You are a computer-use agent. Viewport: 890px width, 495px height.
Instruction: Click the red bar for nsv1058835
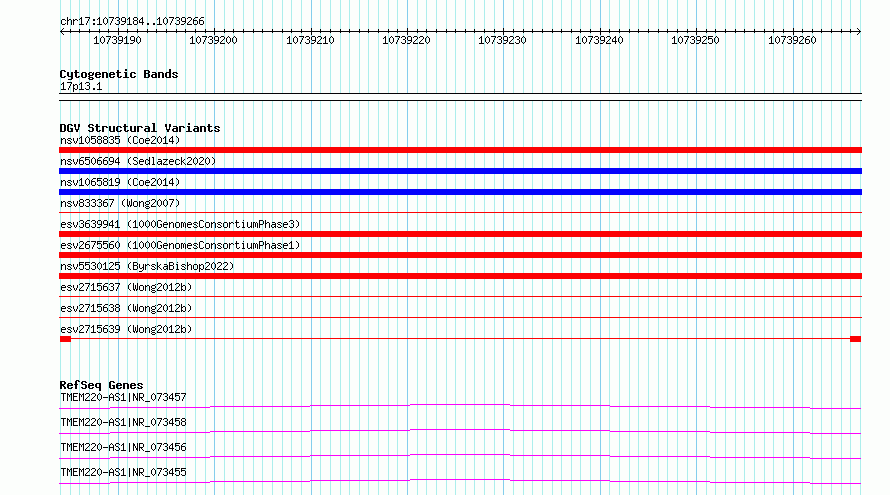(460, 150)
